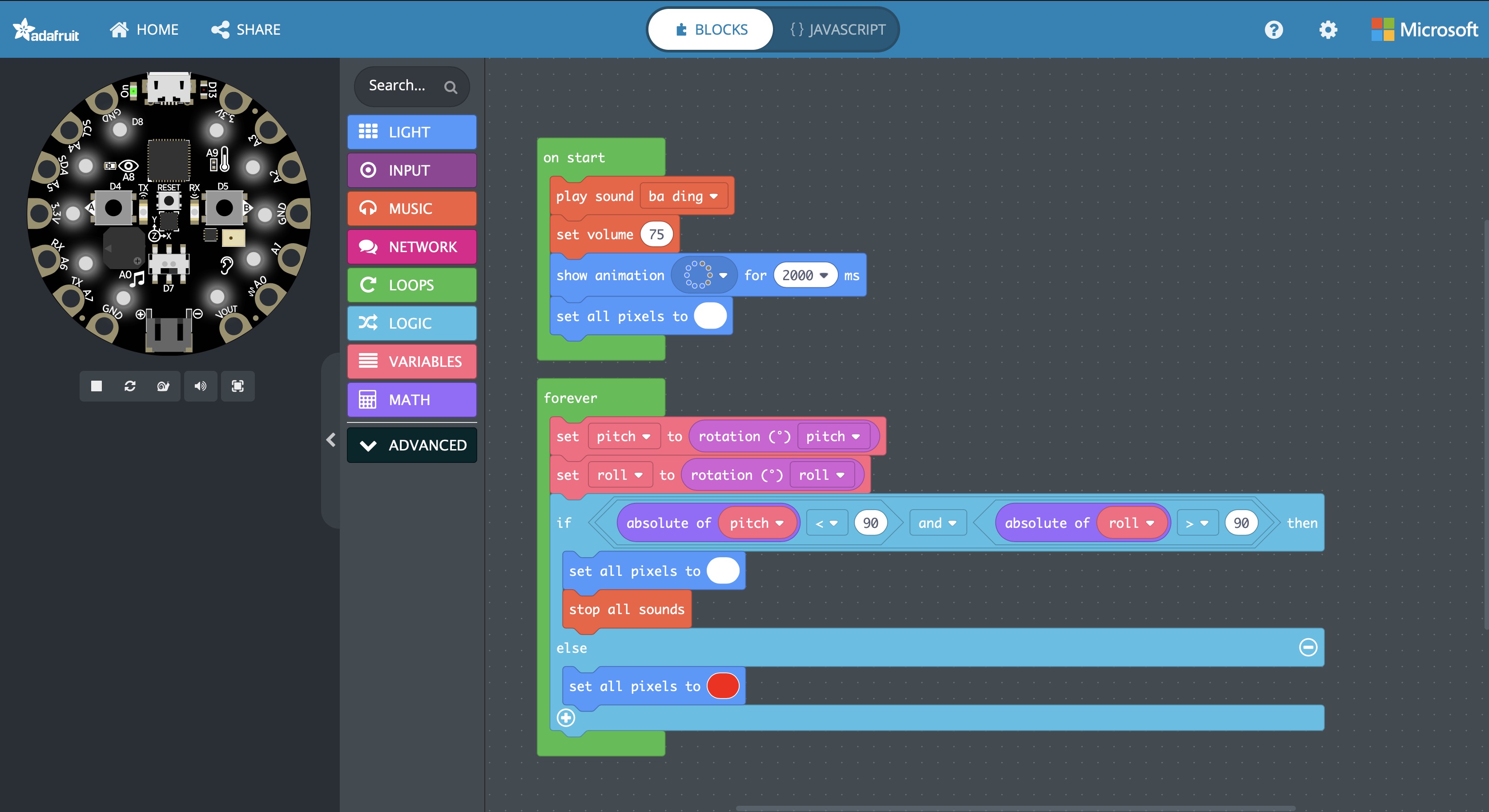The width and height of the screenshot is (1489, 812).
Task: Toggle slow-motion snail mode
Action: 164,386
